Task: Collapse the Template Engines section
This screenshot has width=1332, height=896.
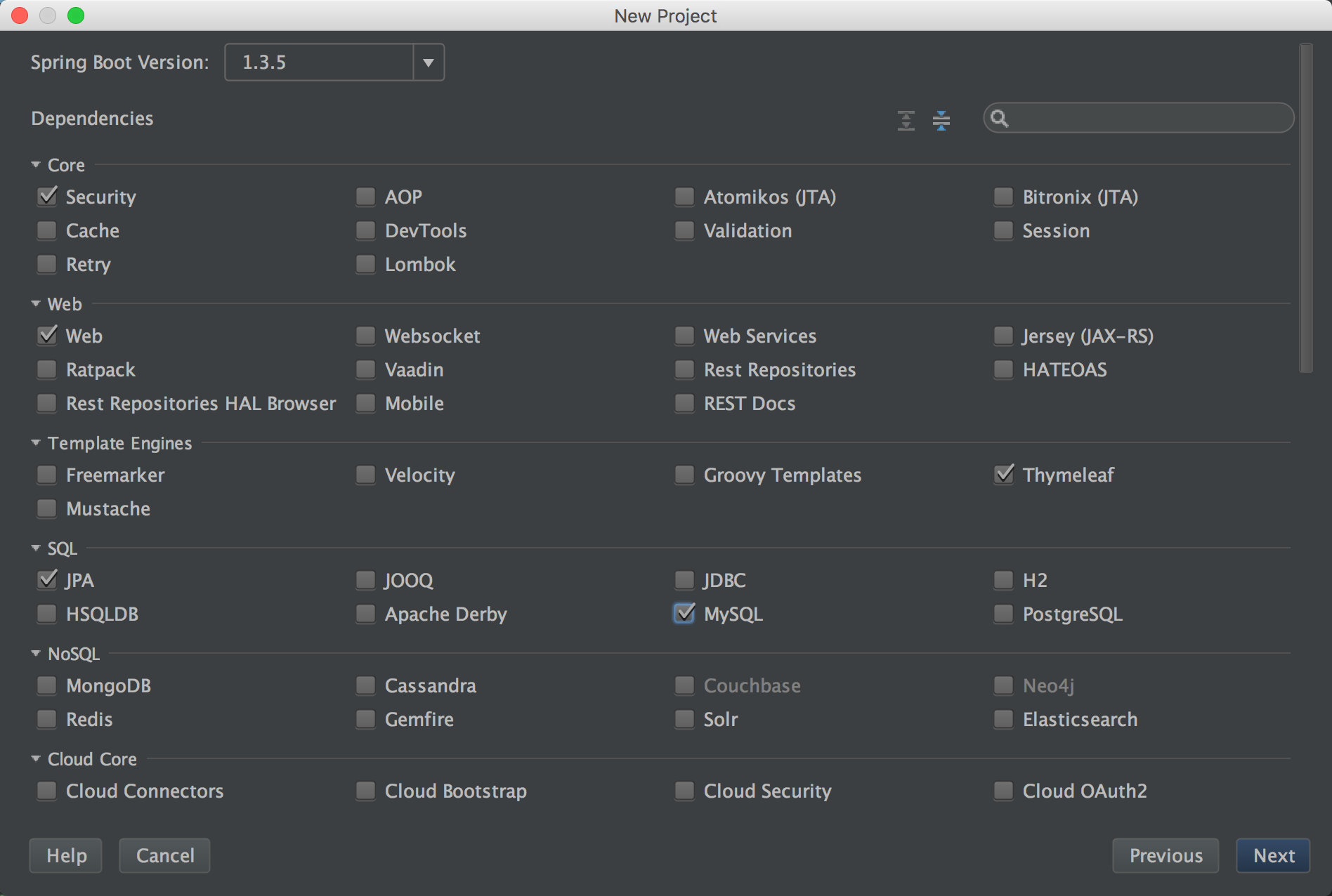Action: point(36,442)
